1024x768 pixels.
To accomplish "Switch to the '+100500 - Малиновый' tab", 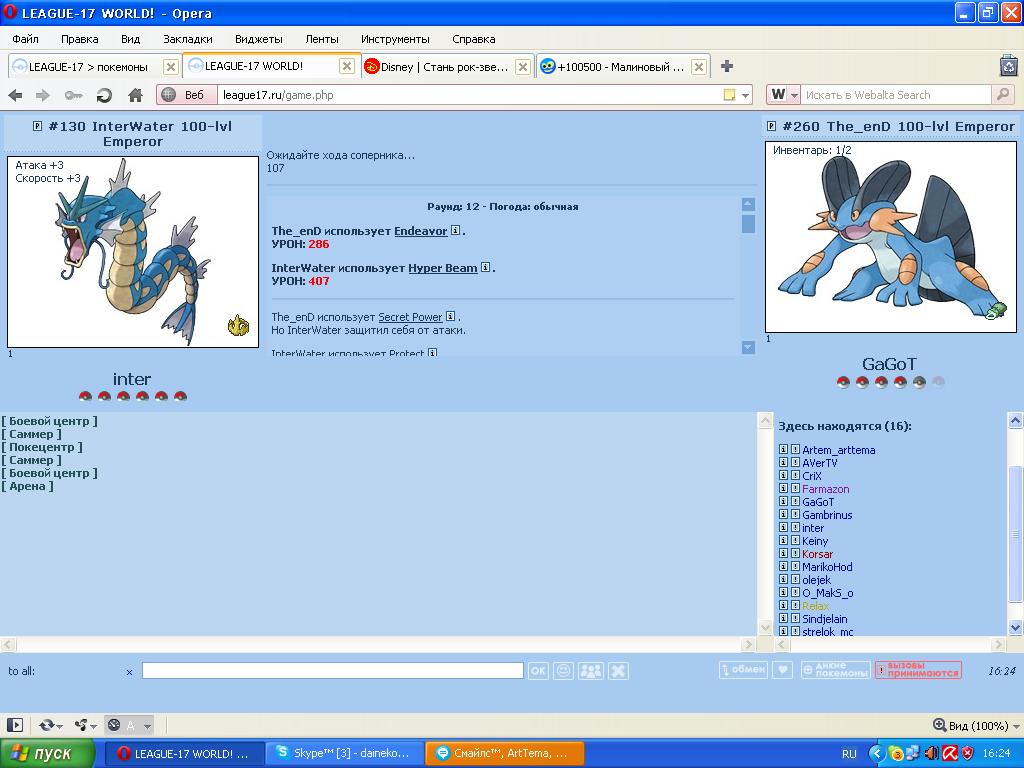I will click(620, 67).
